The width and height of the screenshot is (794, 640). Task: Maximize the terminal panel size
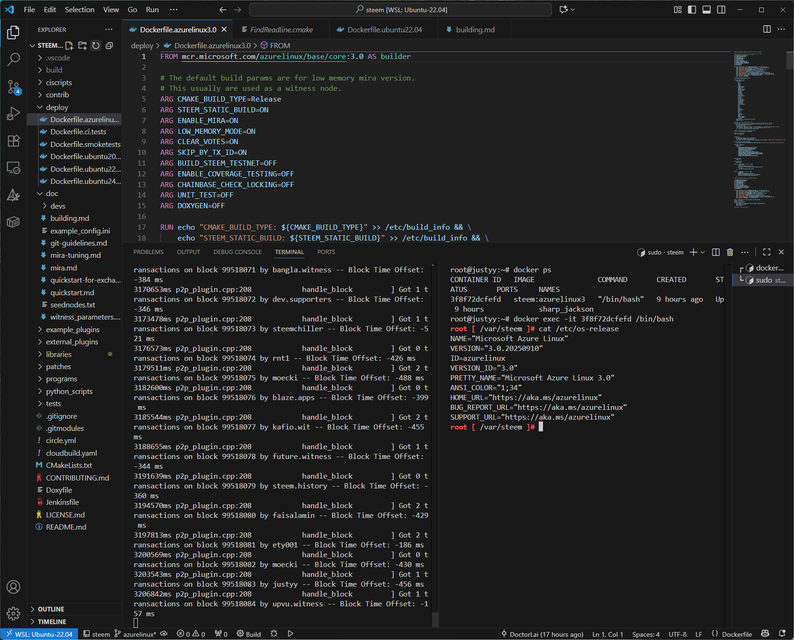767,252
